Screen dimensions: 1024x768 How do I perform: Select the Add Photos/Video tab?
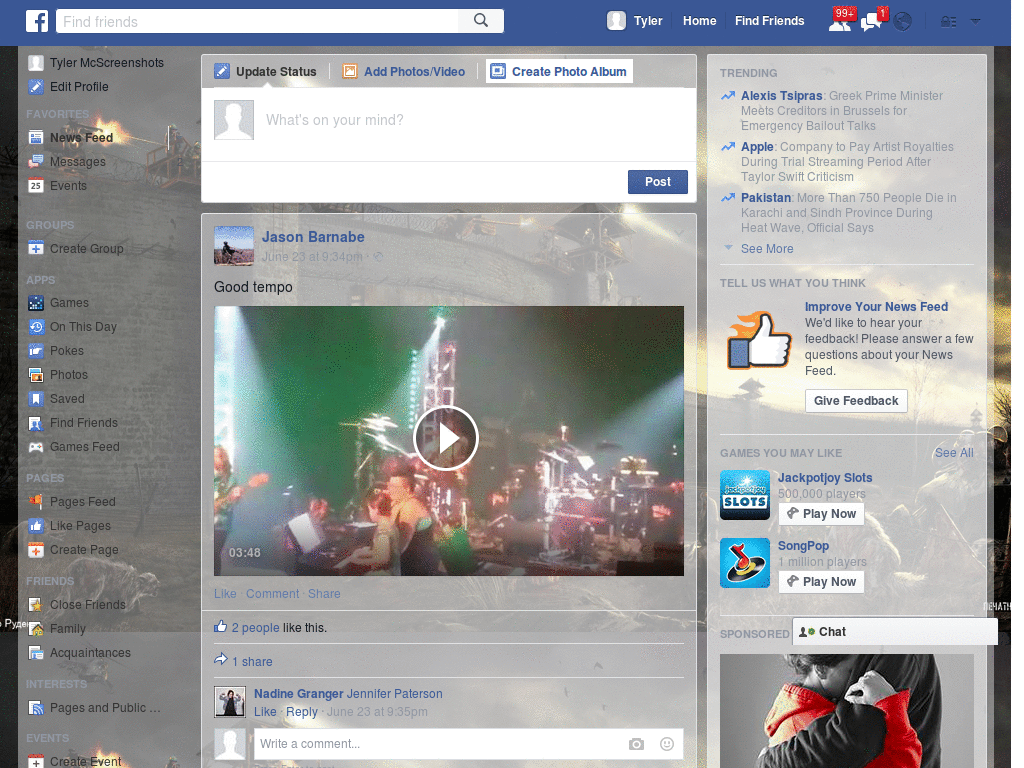click(404, 71)
